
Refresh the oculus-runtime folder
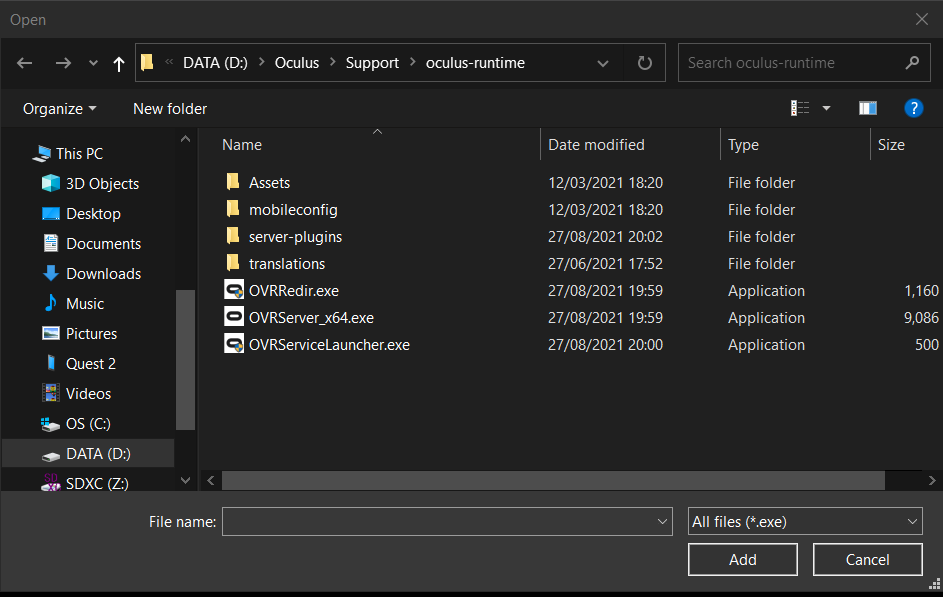pyautogui.click(x=644, y=63)
